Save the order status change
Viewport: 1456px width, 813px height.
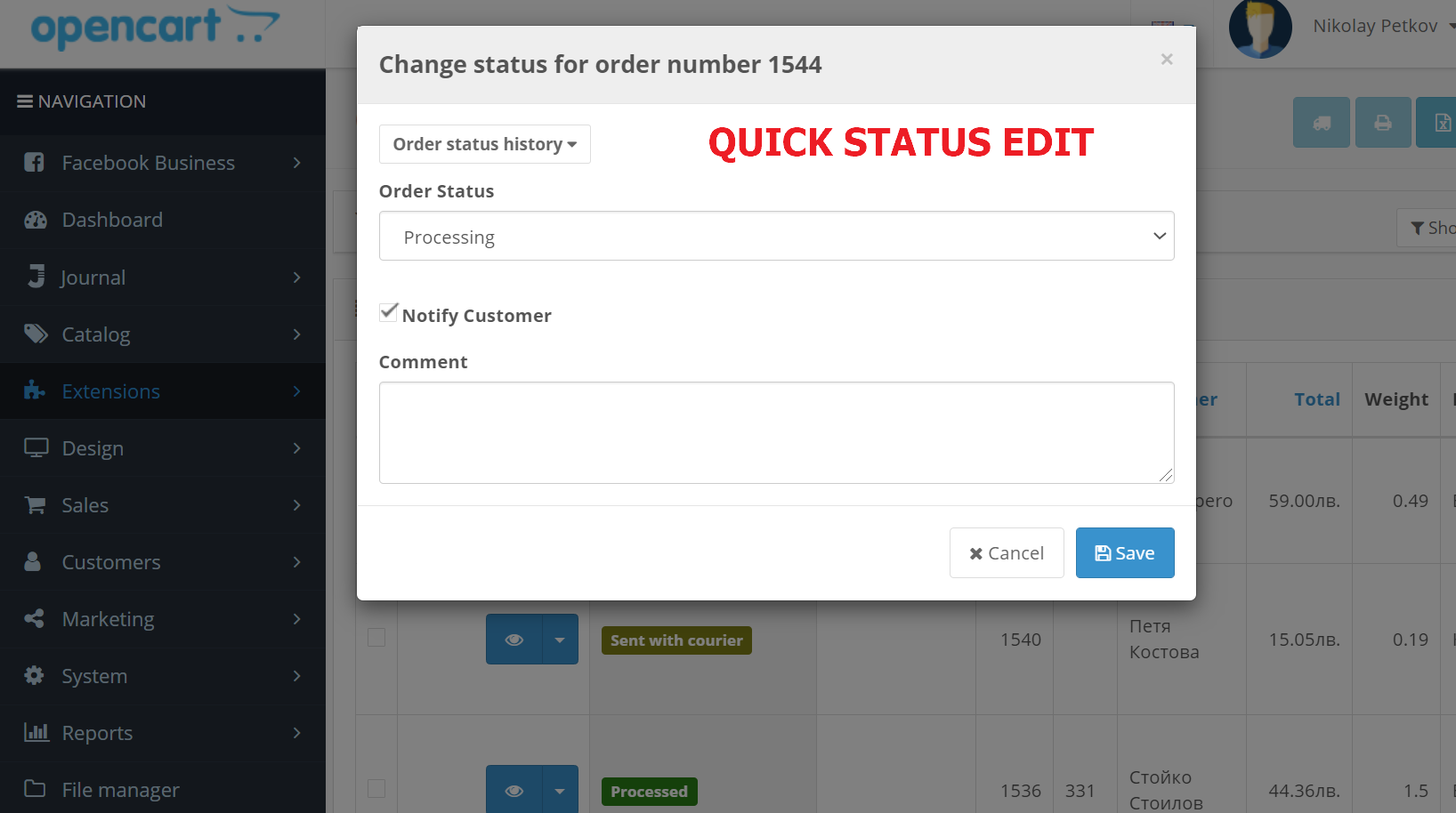1124,553
